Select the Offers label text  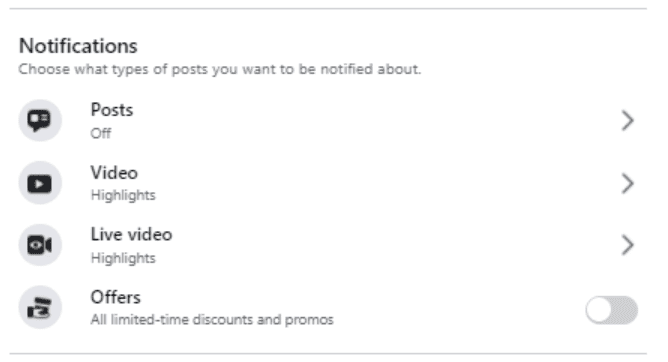115,297
